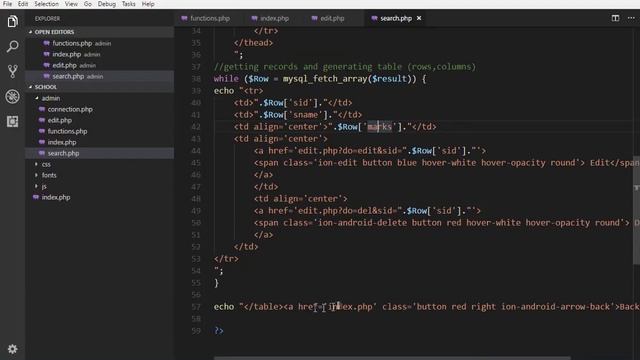
Task: Click the closing ?> tag on line 59
Action: tap(219, 331)
